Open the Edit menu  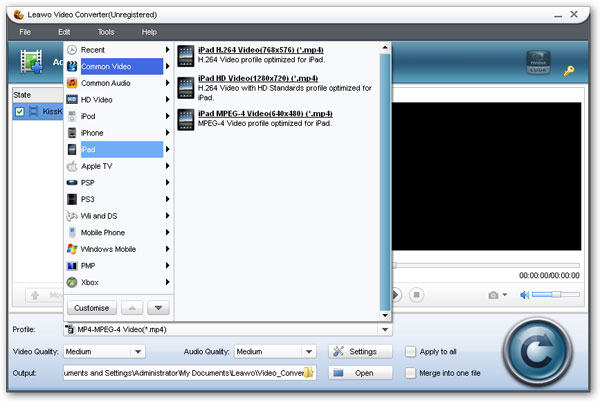point(64,32)
